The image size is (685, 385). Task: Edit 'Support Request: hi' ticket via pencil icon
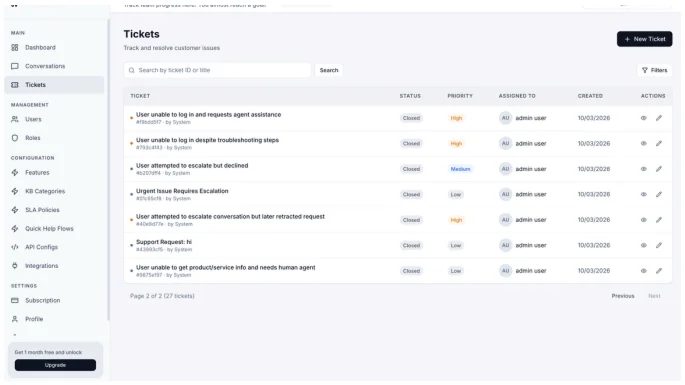click(x=659, y=245)
